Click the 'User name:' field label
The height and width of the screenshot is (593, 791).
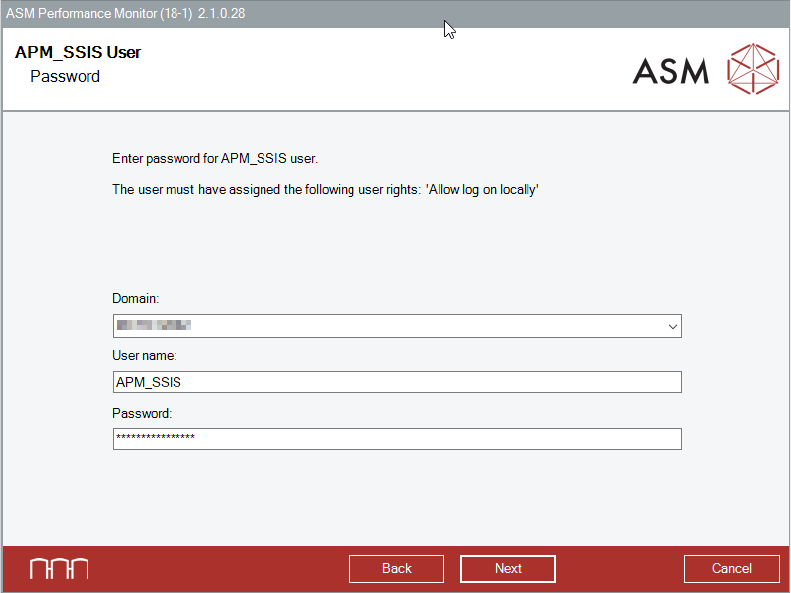[144, 355]
